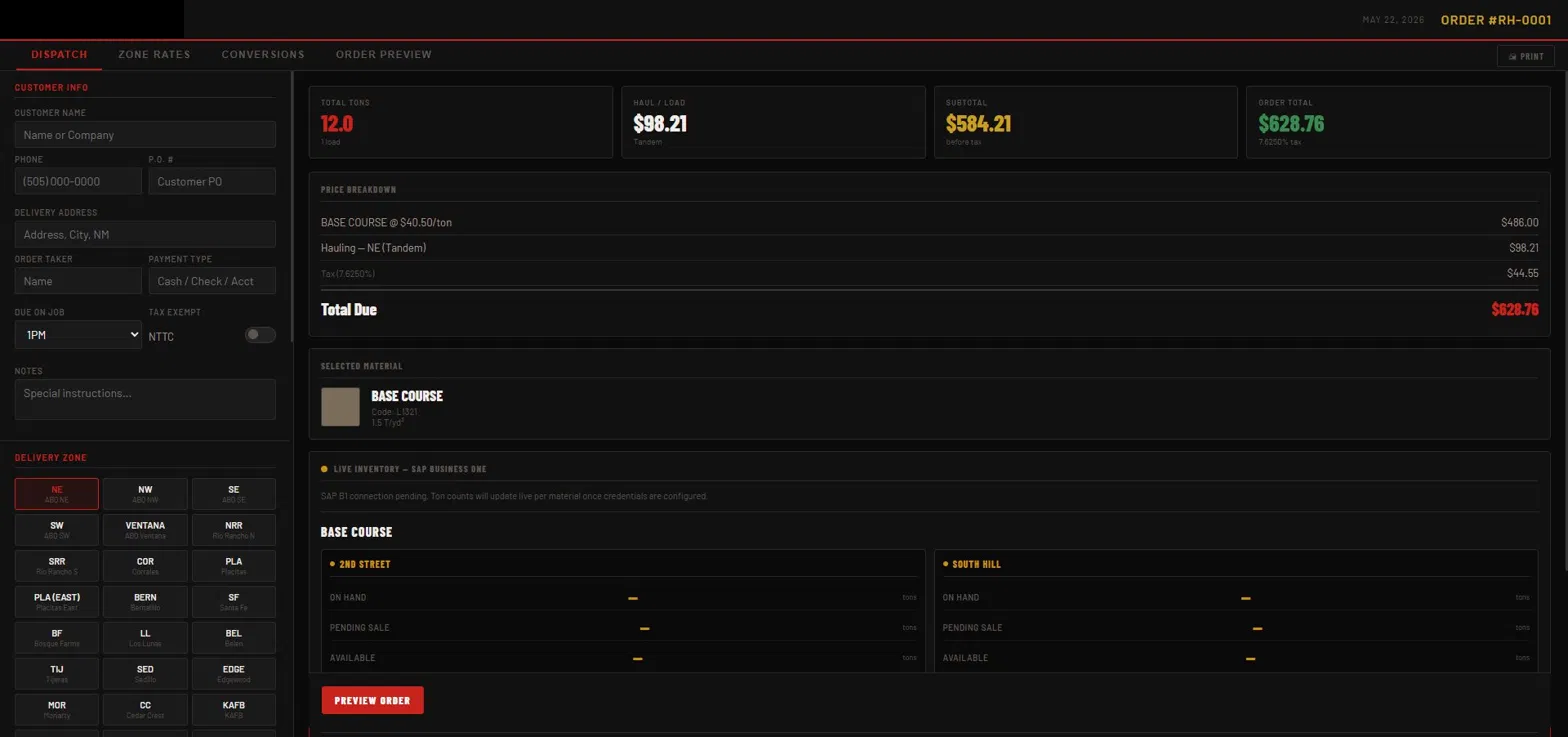Click the Subtotal $584.21 value
The image size is (1568, 737).
click(x=978, y=124)
